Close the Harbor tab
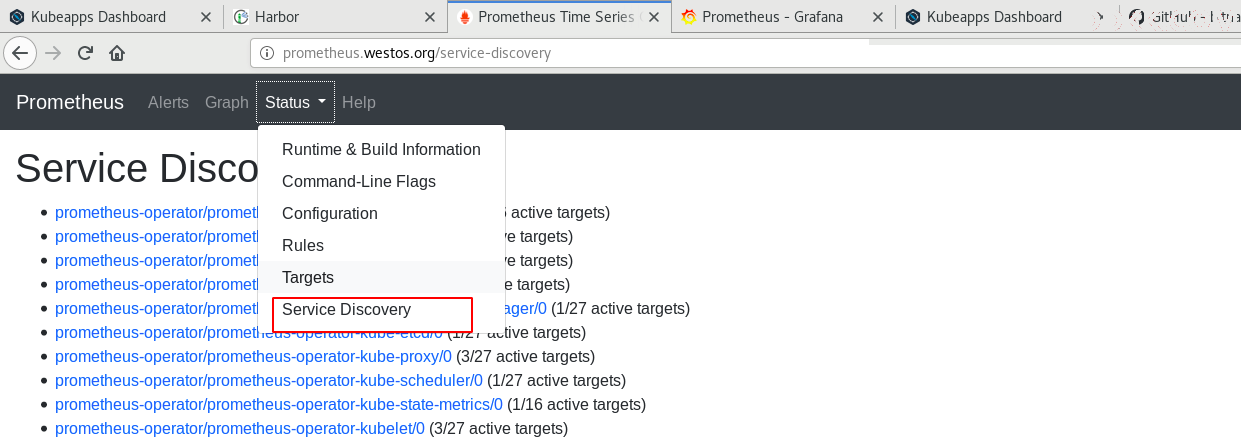The width and height of the screenshot is (1241, 437). coord(431,17)
